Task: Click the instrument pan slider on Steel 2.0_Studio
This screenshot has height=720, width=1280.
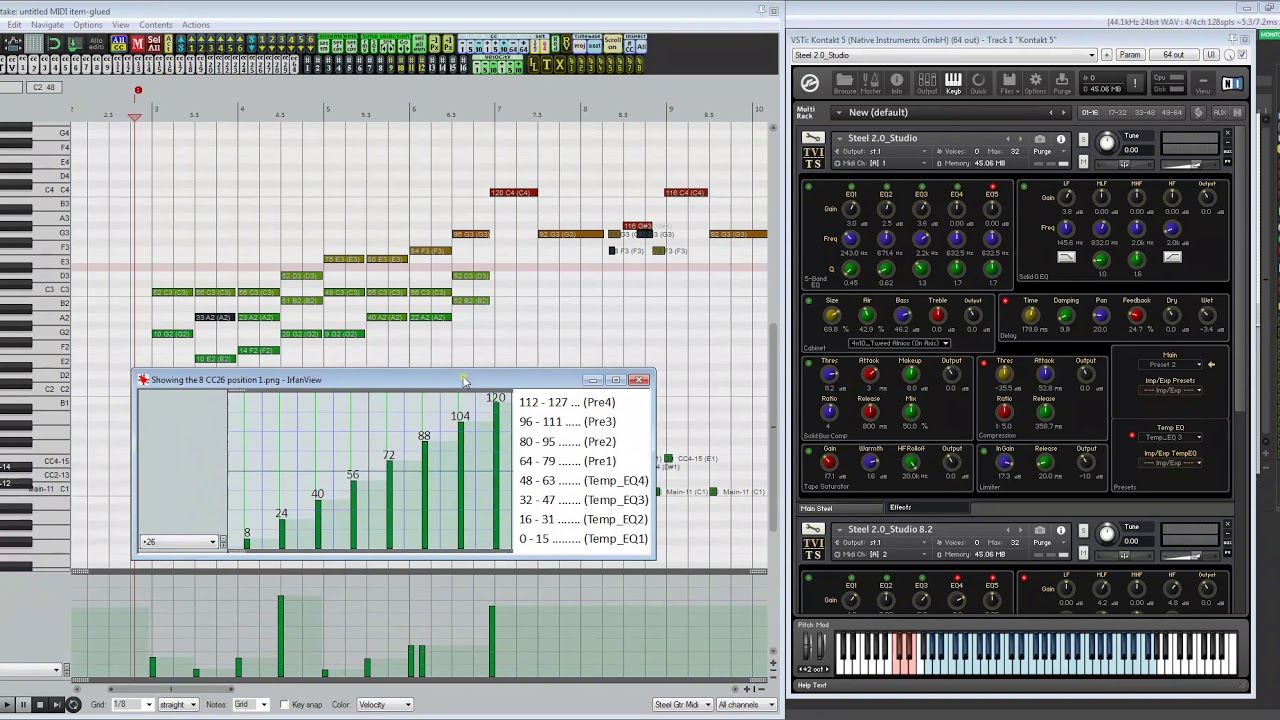Action: pos(1125,164)
